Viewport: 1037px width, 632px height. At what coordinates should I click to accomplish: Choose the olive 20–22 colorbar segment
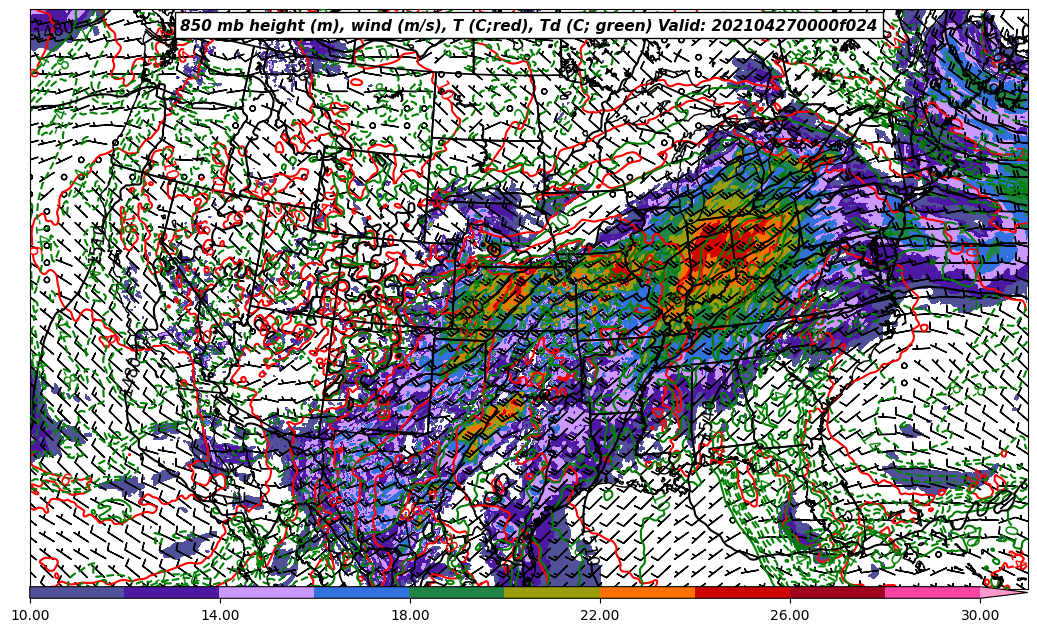(552, 592)
